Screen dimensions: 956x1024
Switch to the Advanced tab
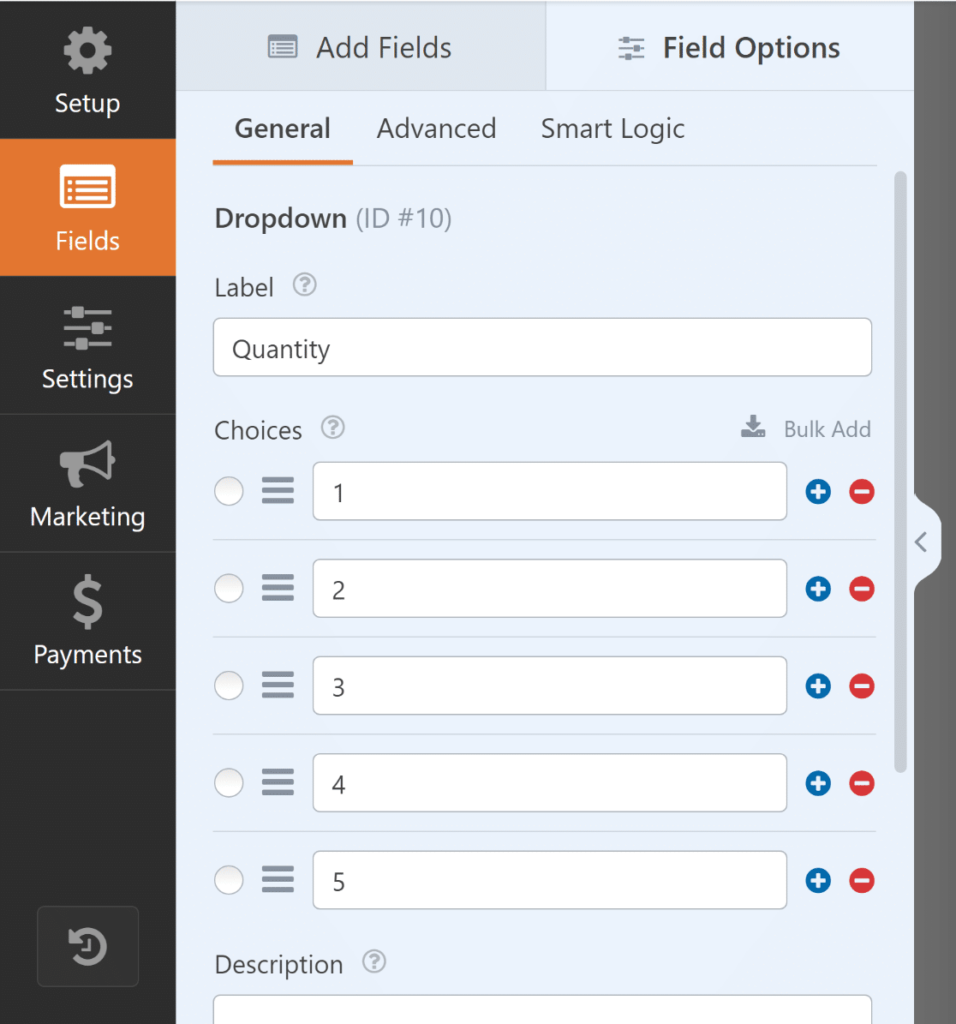436,129
